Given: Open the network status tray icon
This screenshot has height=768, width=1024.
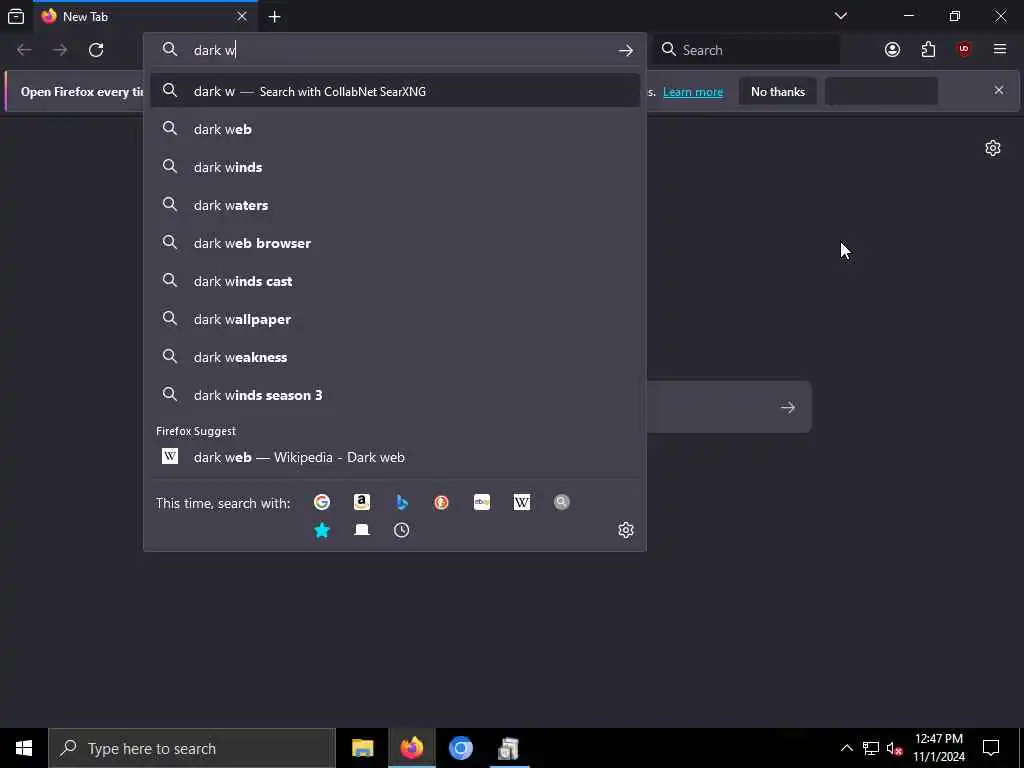Looking at the screenshot, I should [x=871, y=748].
